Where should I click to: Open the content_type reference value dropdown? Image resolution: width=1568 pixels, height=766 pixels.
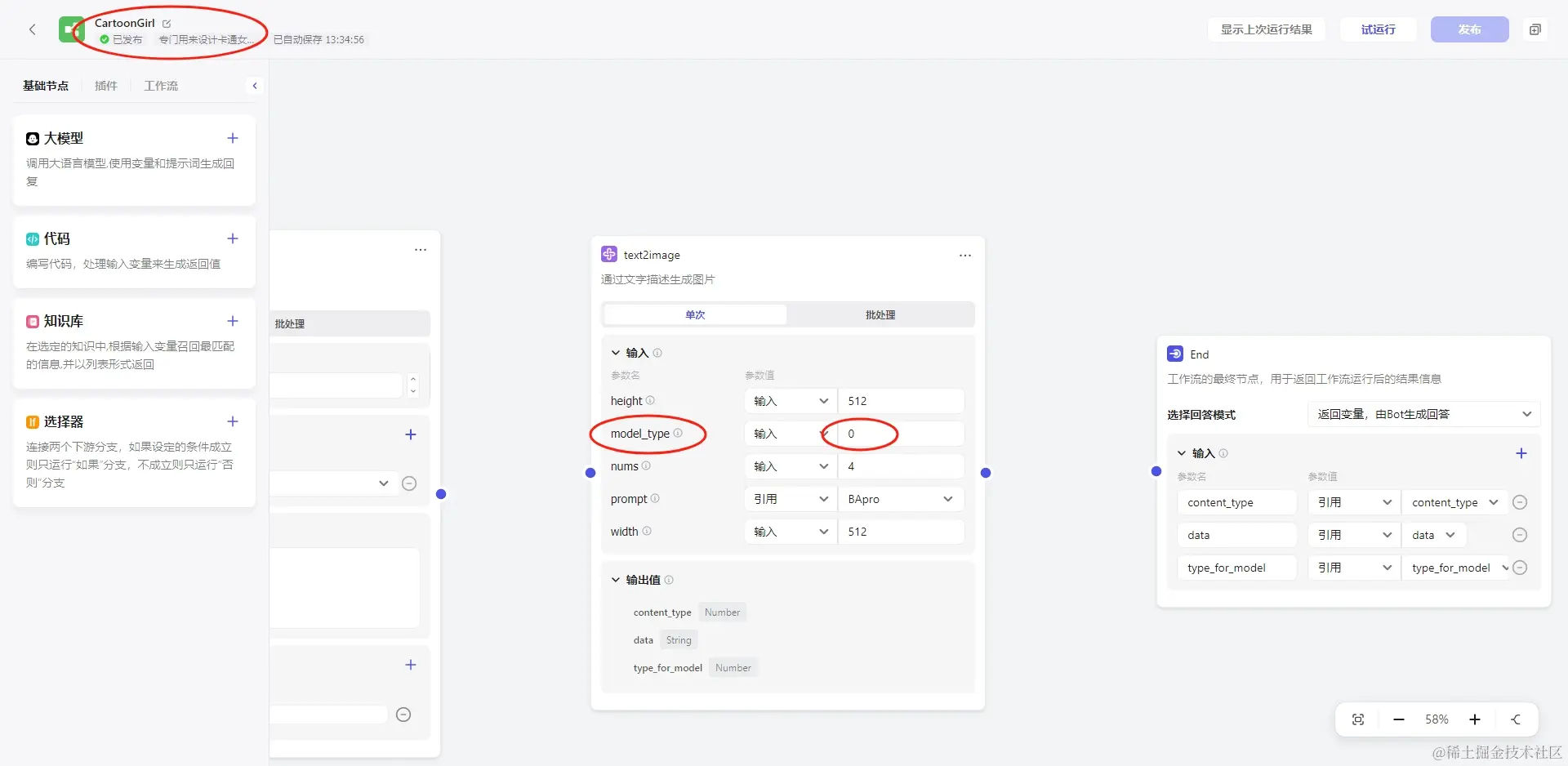[x=1455, y=502]
